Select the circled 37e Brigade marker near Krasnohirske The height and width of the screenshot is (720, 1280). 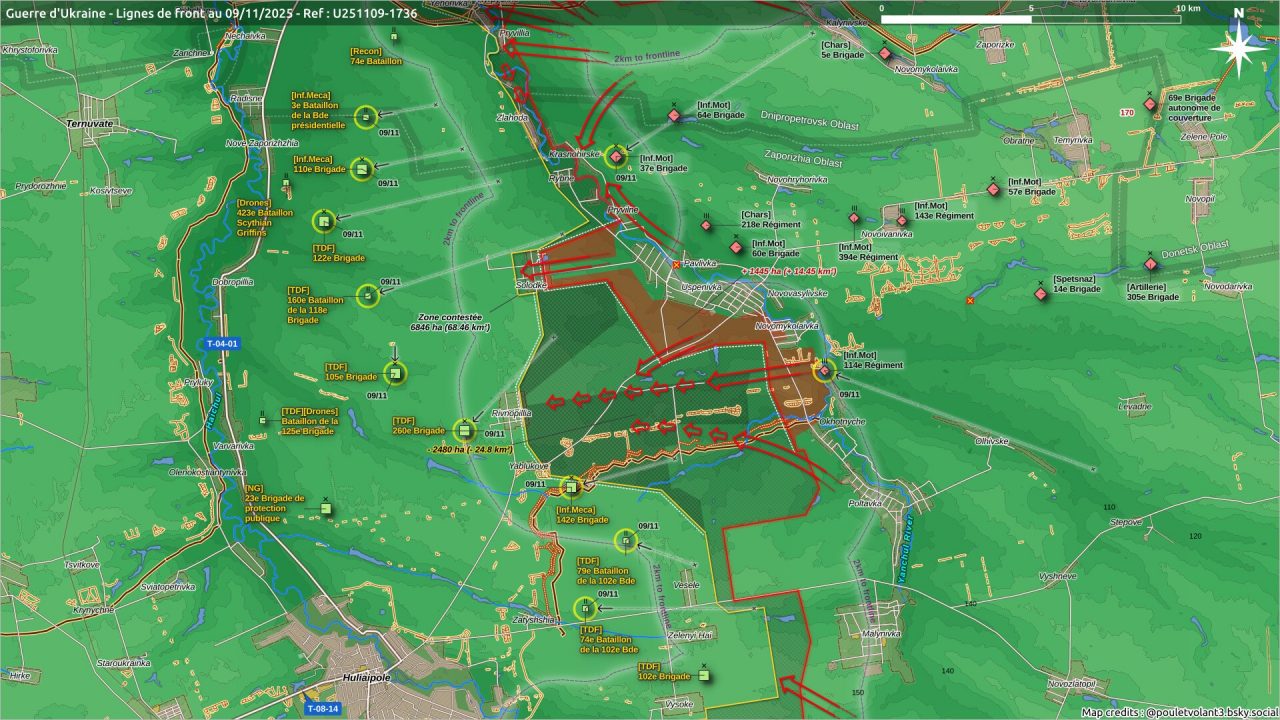616,156
